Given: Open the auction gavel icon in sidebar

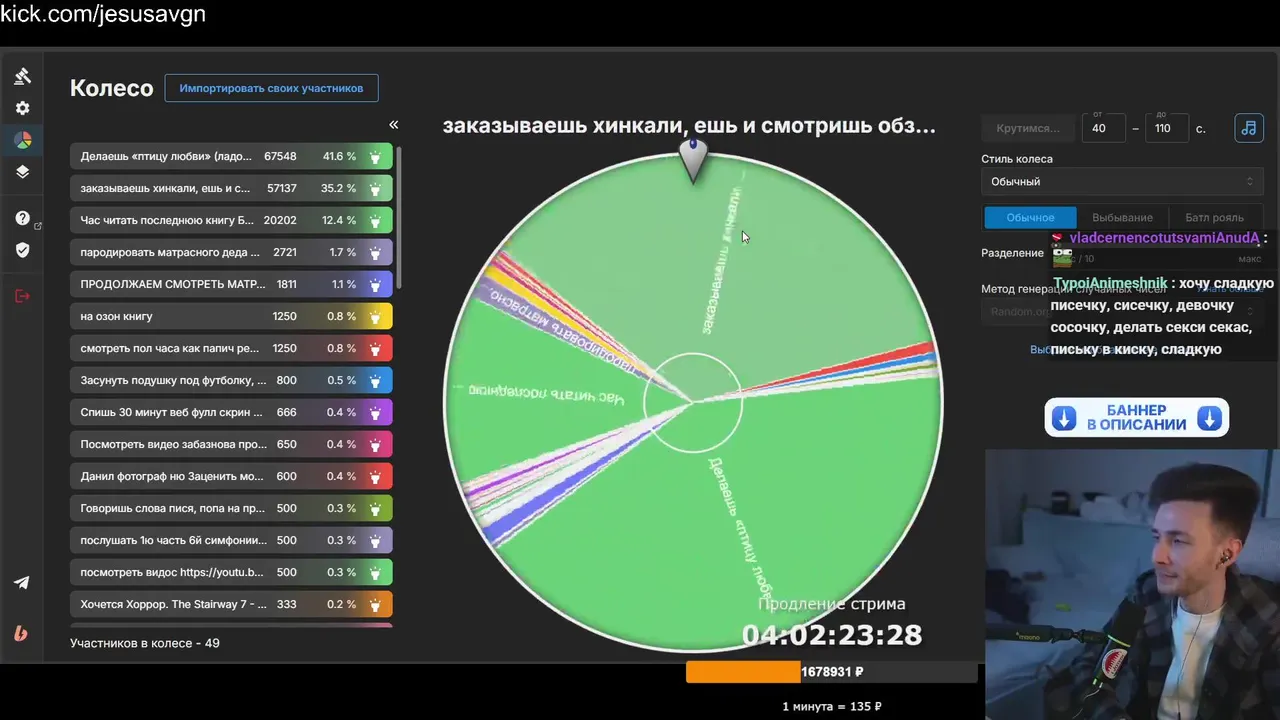Looking at the screenshot, I should tap(22, 76).
